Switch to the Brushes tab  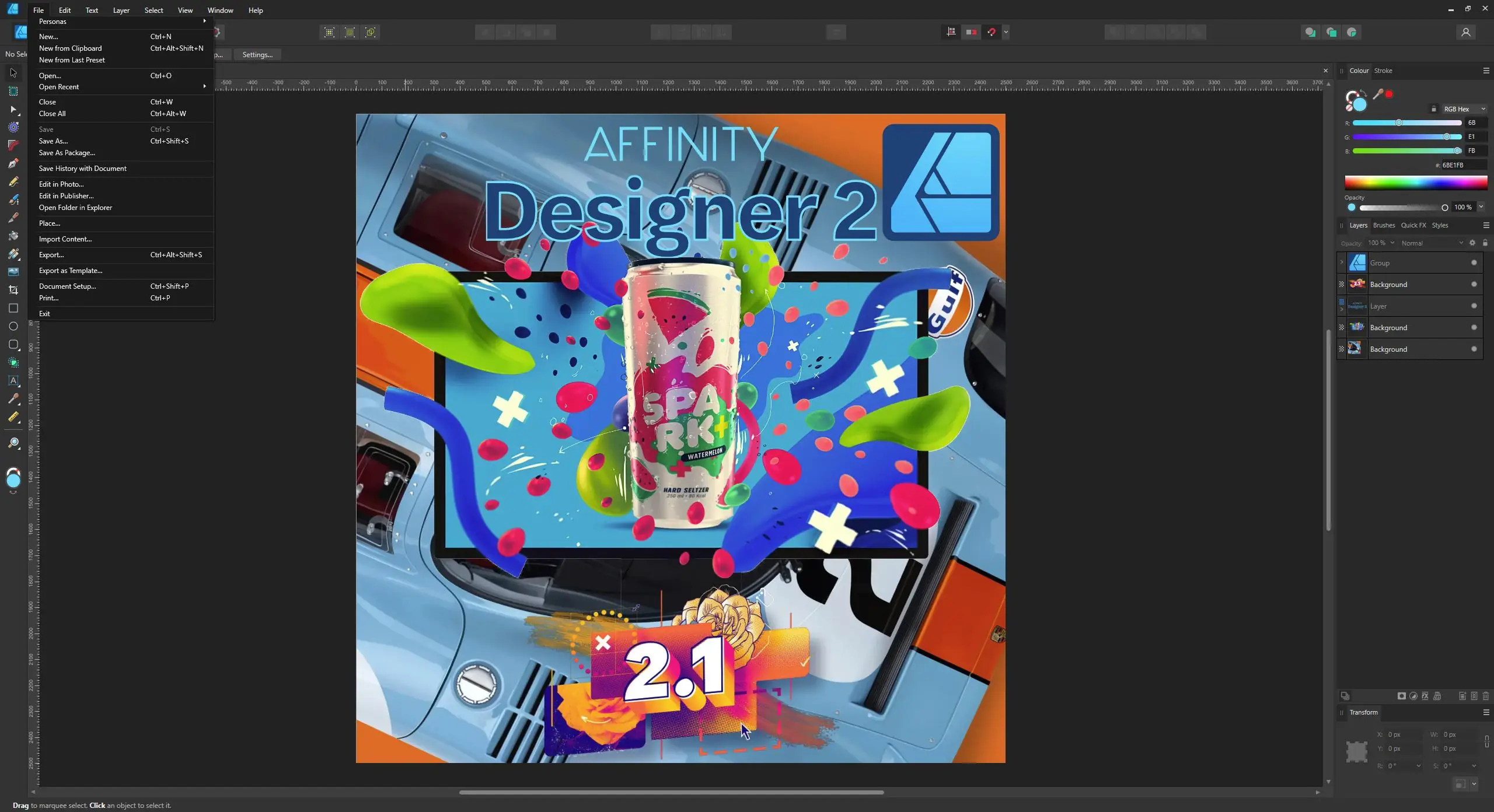pyautogui.click(x=1383, y=225)
